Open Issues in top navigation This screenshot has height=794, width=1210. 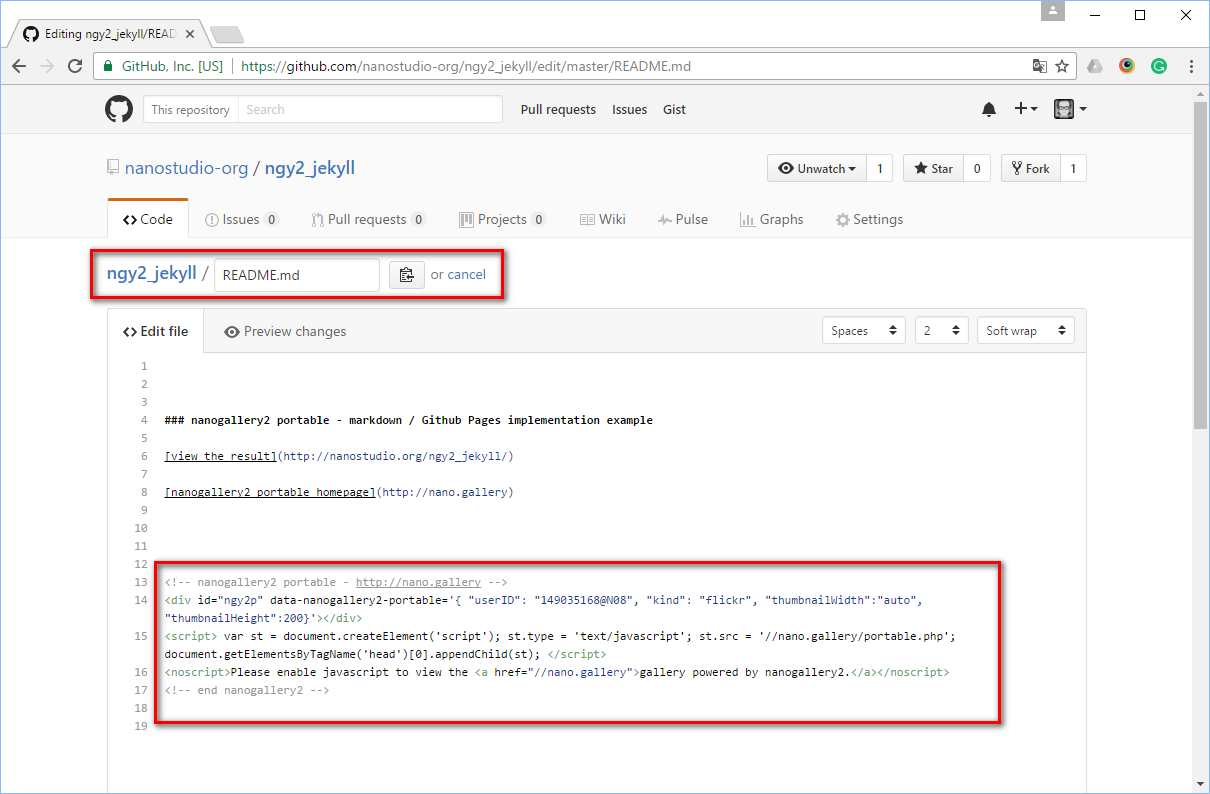[630, 109]
